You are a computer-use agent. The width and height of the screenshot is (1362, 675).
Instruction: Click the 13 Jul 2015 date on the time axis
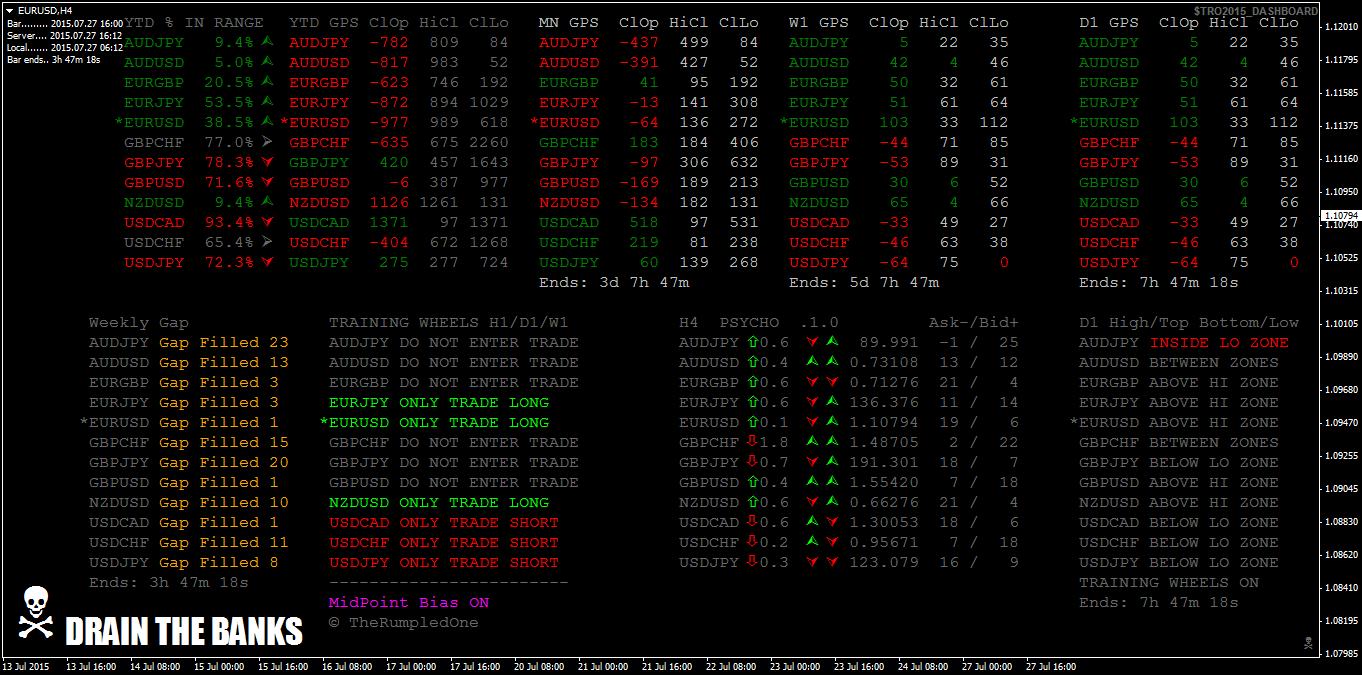pos(26,667)
